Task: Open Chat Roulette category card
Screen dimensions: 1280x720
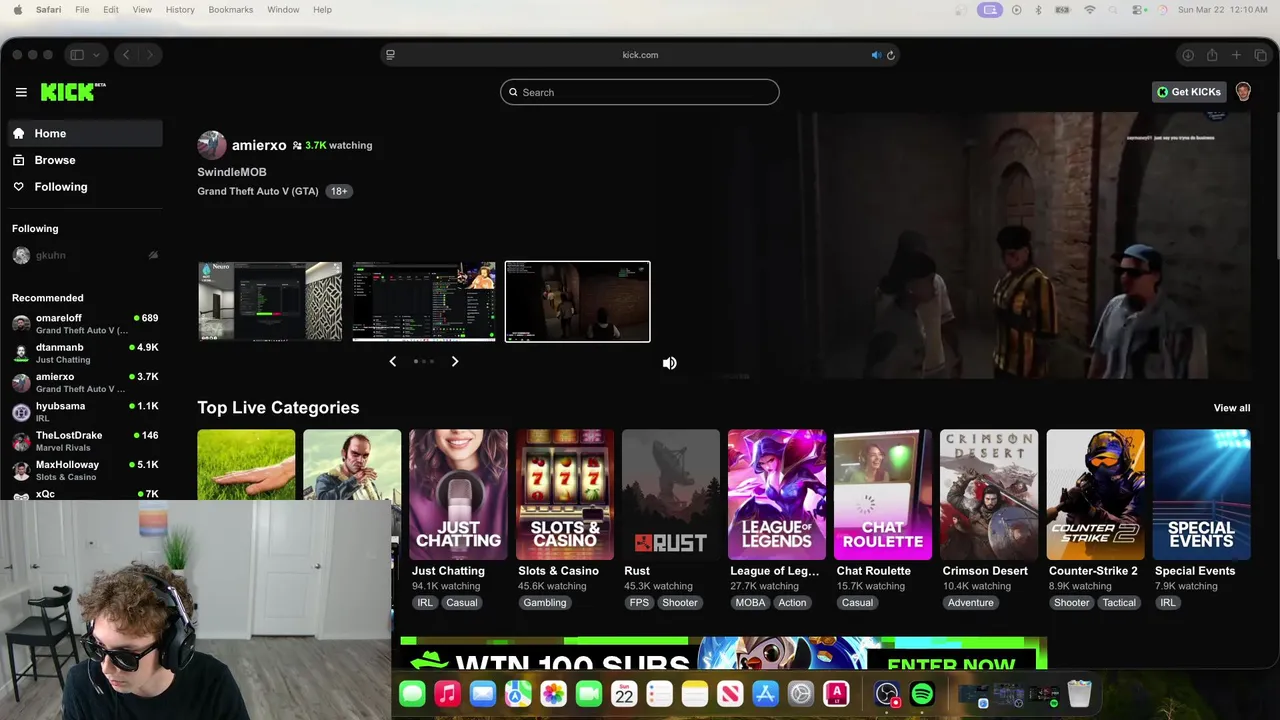Action: [x=883, y=495]
